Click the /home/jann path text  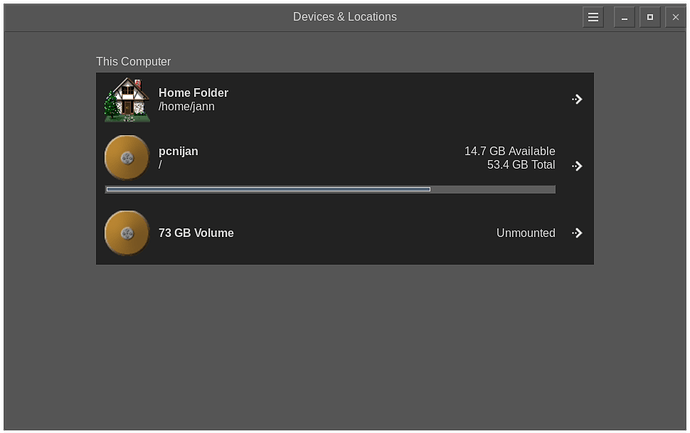186,106
